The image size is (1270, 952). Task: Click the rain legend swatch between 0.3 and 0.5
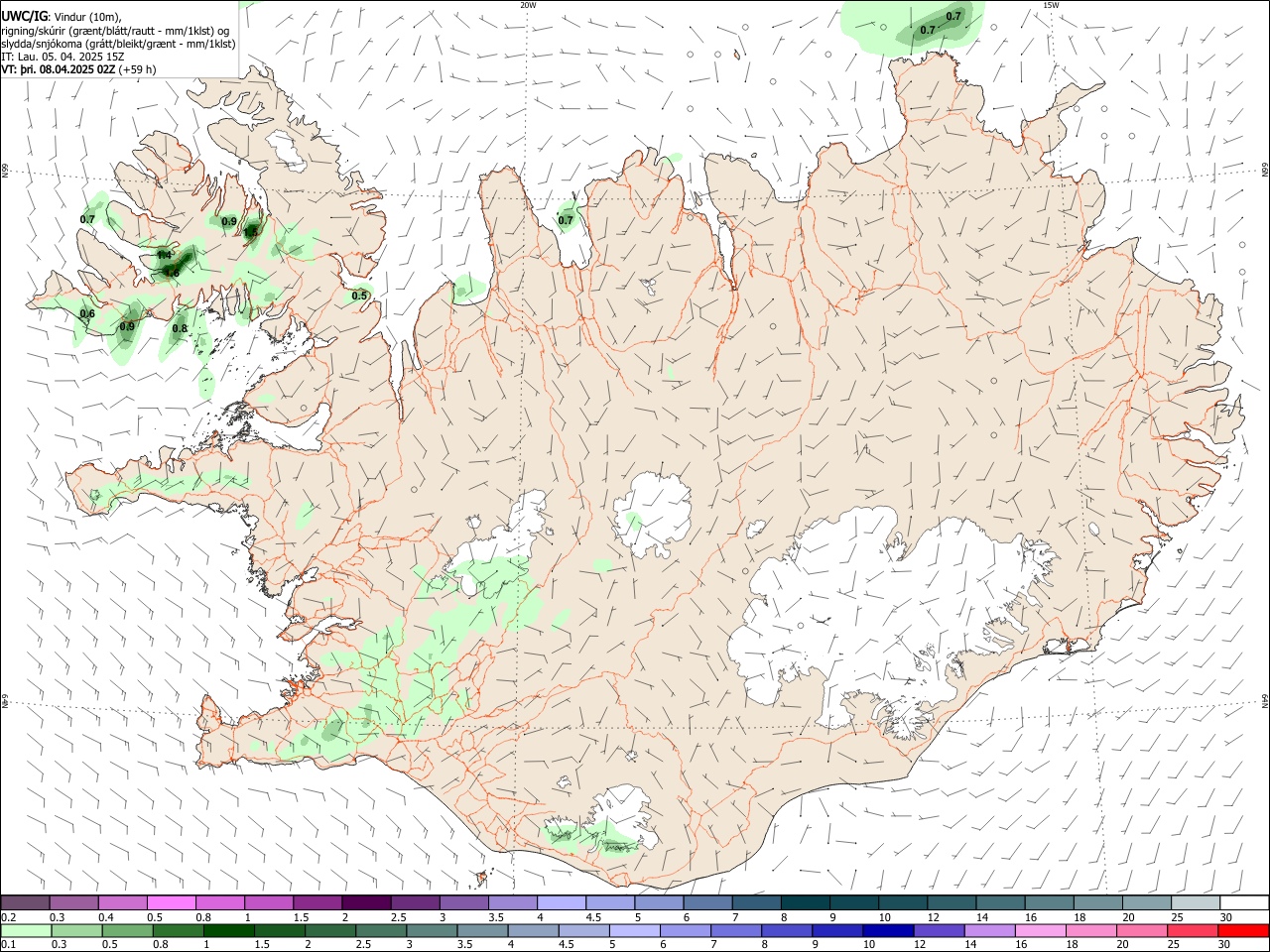pyautogui.click(x=77, y=931)
